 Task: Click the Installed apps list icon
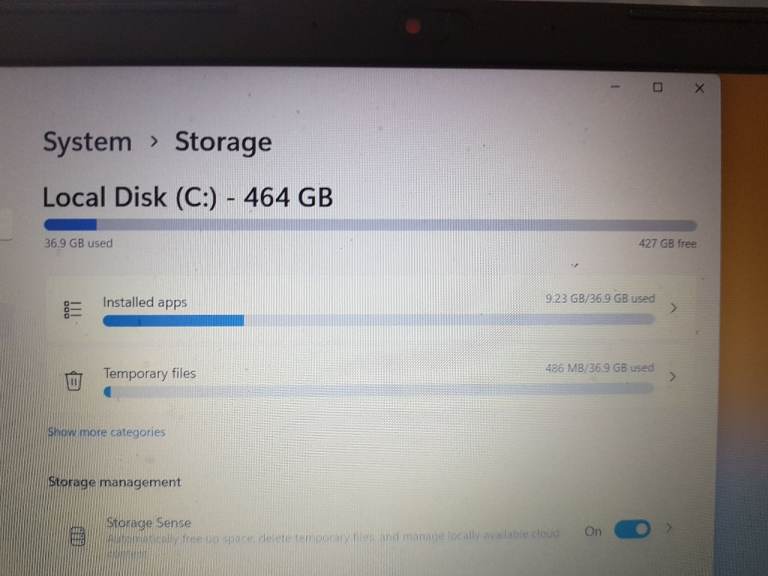[x=73, y=310]
